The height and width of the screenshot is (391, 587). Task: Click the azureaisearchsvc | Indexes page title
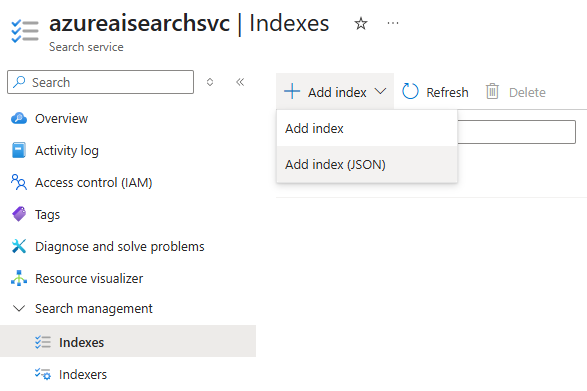pos(189,23)
